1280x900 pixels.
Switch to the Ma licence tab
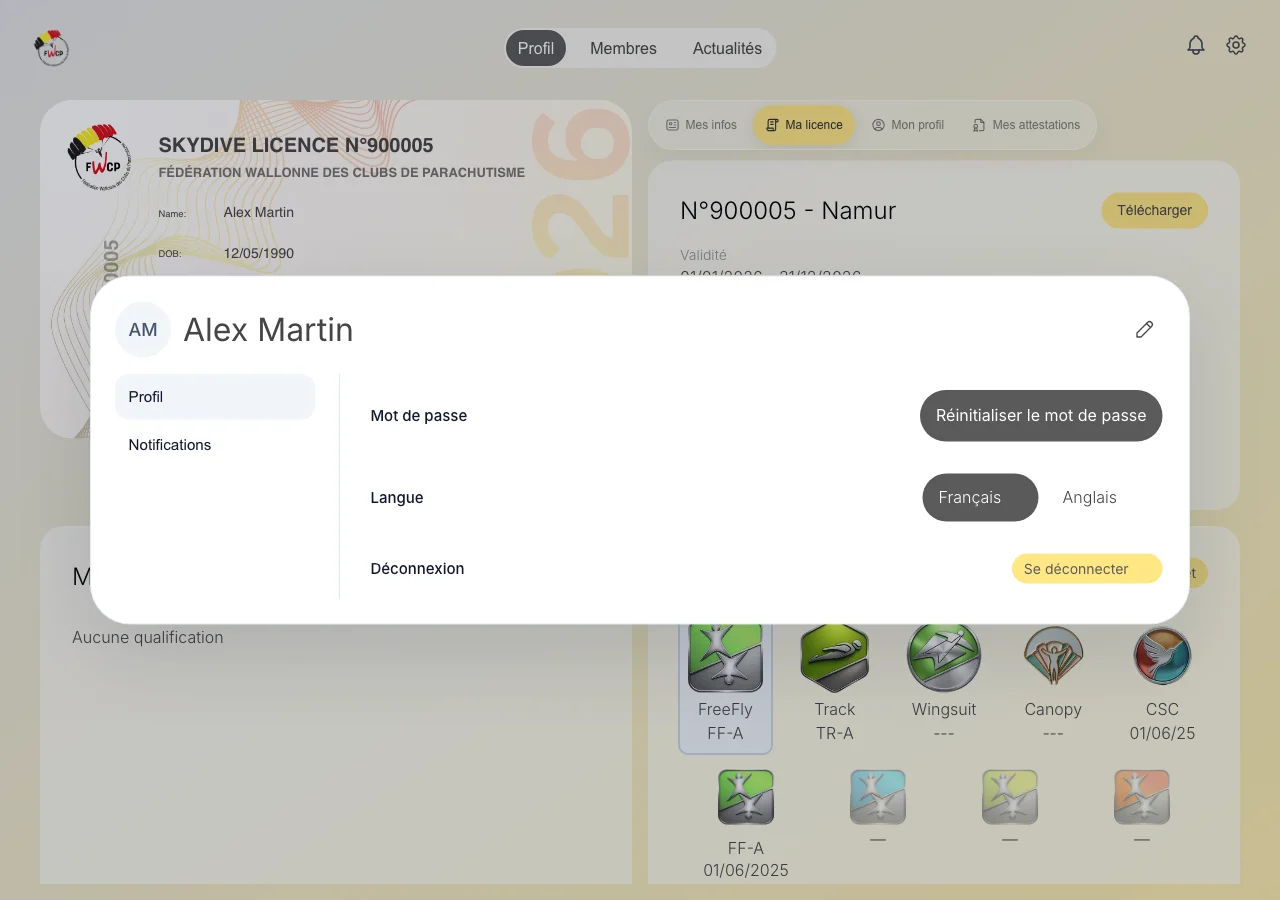[804, 125]
